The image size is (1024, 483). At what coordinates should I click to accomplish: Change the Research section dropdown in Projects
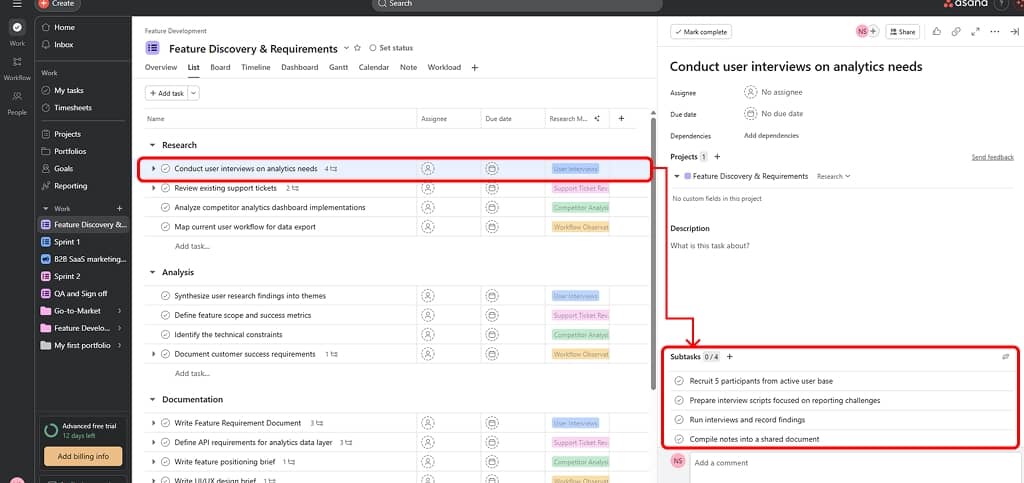[x=834, y=176]
